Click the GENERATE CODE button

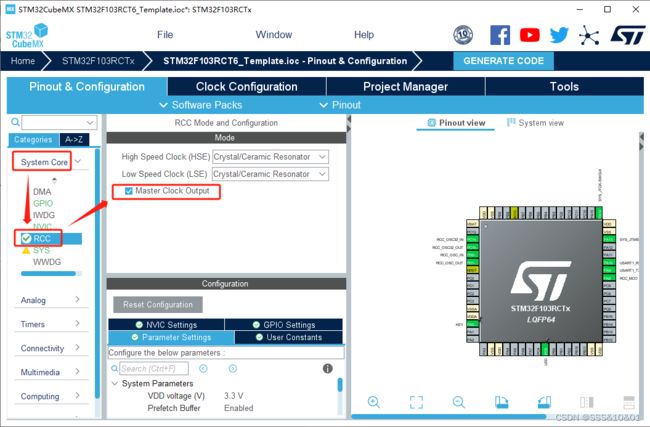tap(504, 61)
